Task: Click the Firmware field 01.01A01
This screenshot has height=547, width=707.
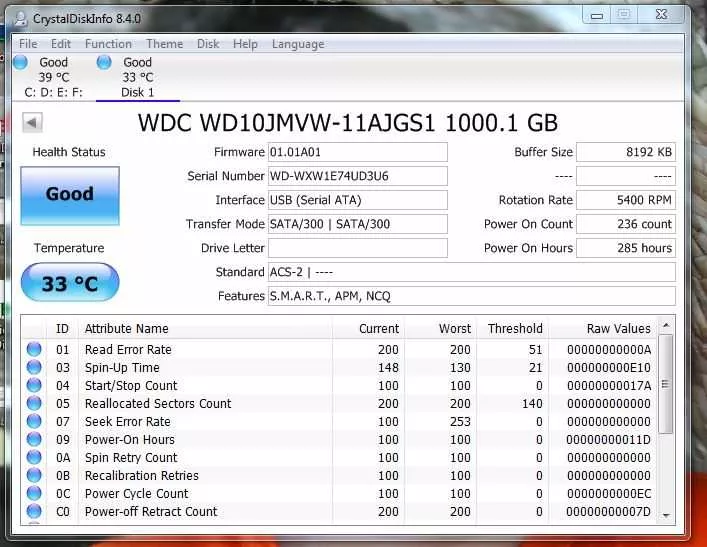Action: point(358,152)
